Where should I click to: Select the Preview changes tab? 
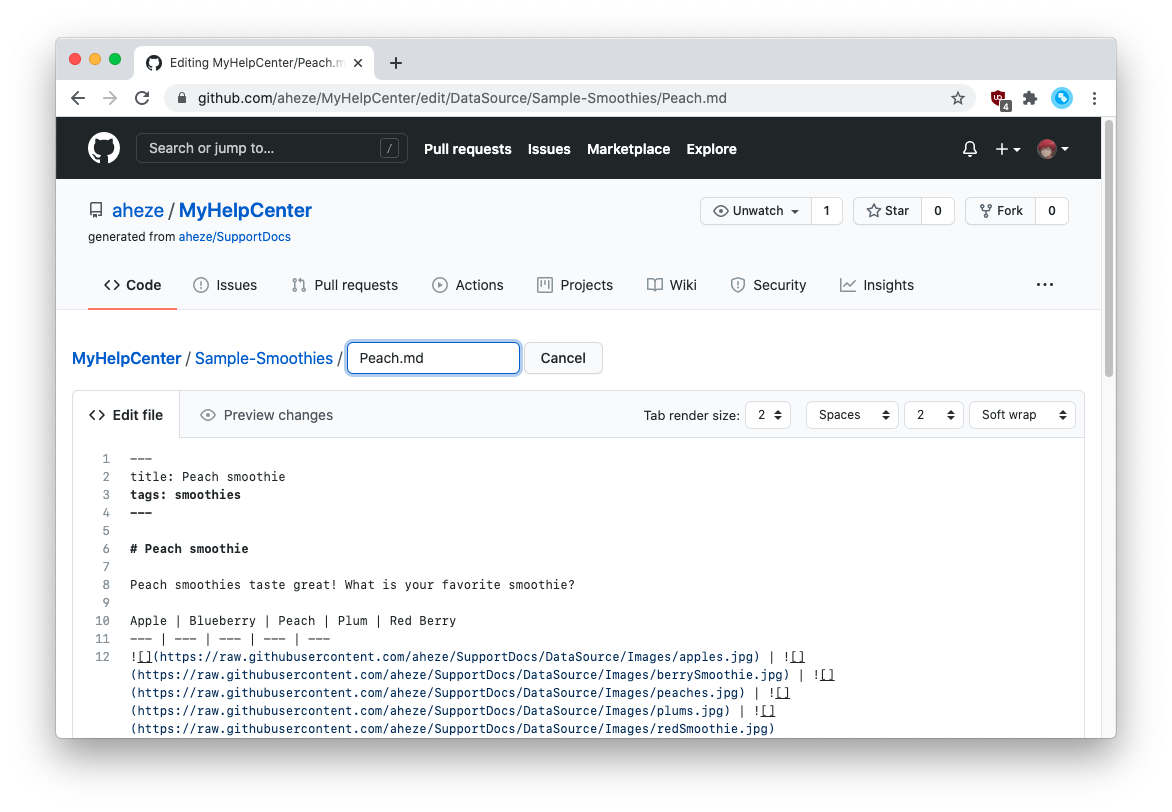point(267,415)
